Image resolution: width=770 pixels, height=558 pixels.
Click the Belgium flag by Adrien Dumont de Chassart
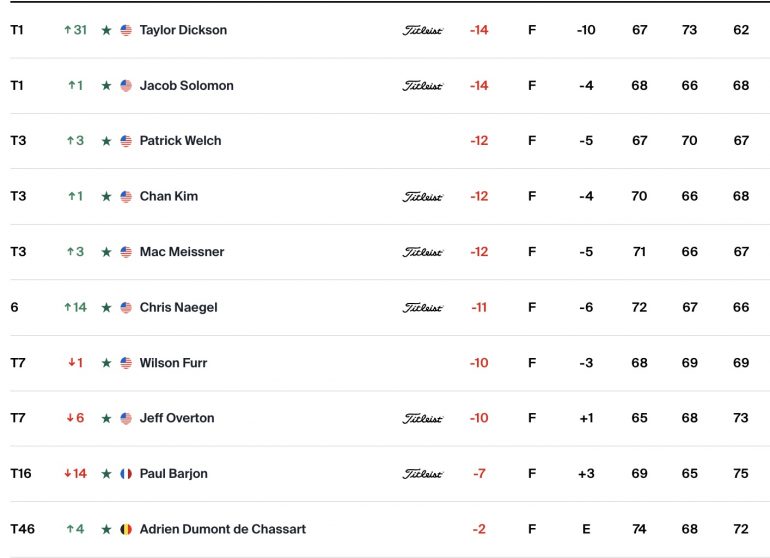point(126,530)
